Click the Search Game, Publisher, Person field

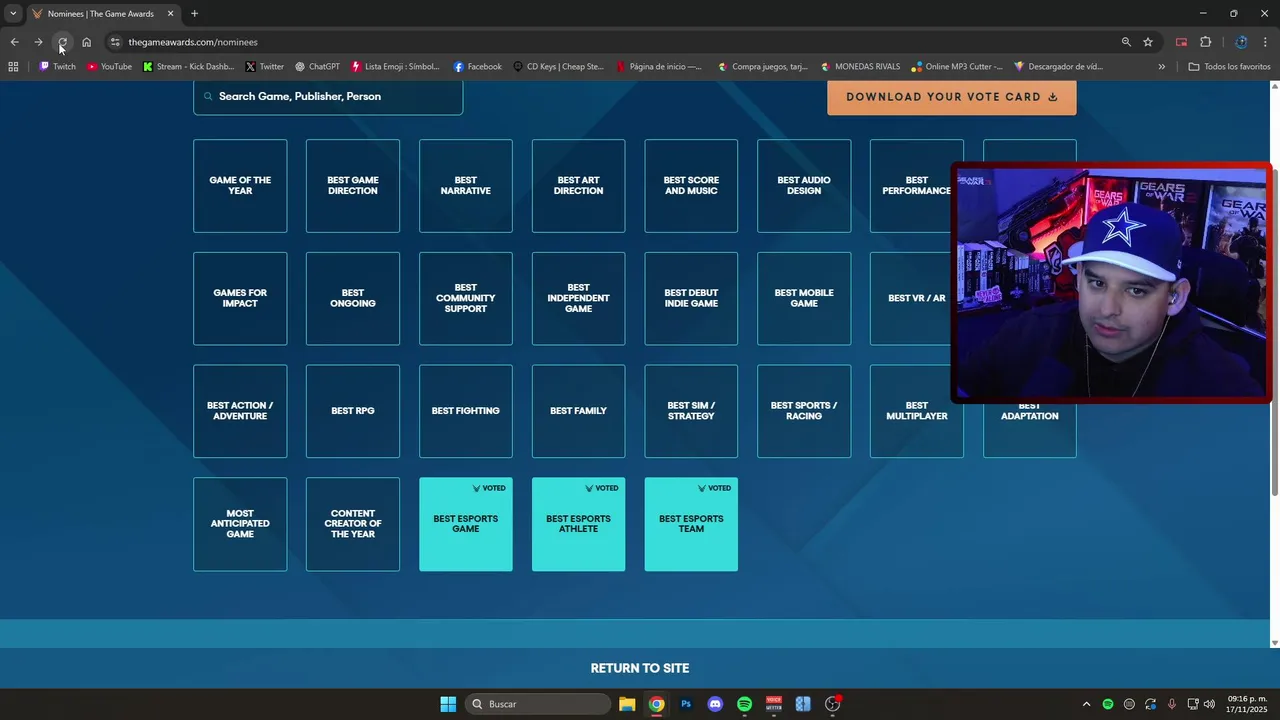point(328,97)
